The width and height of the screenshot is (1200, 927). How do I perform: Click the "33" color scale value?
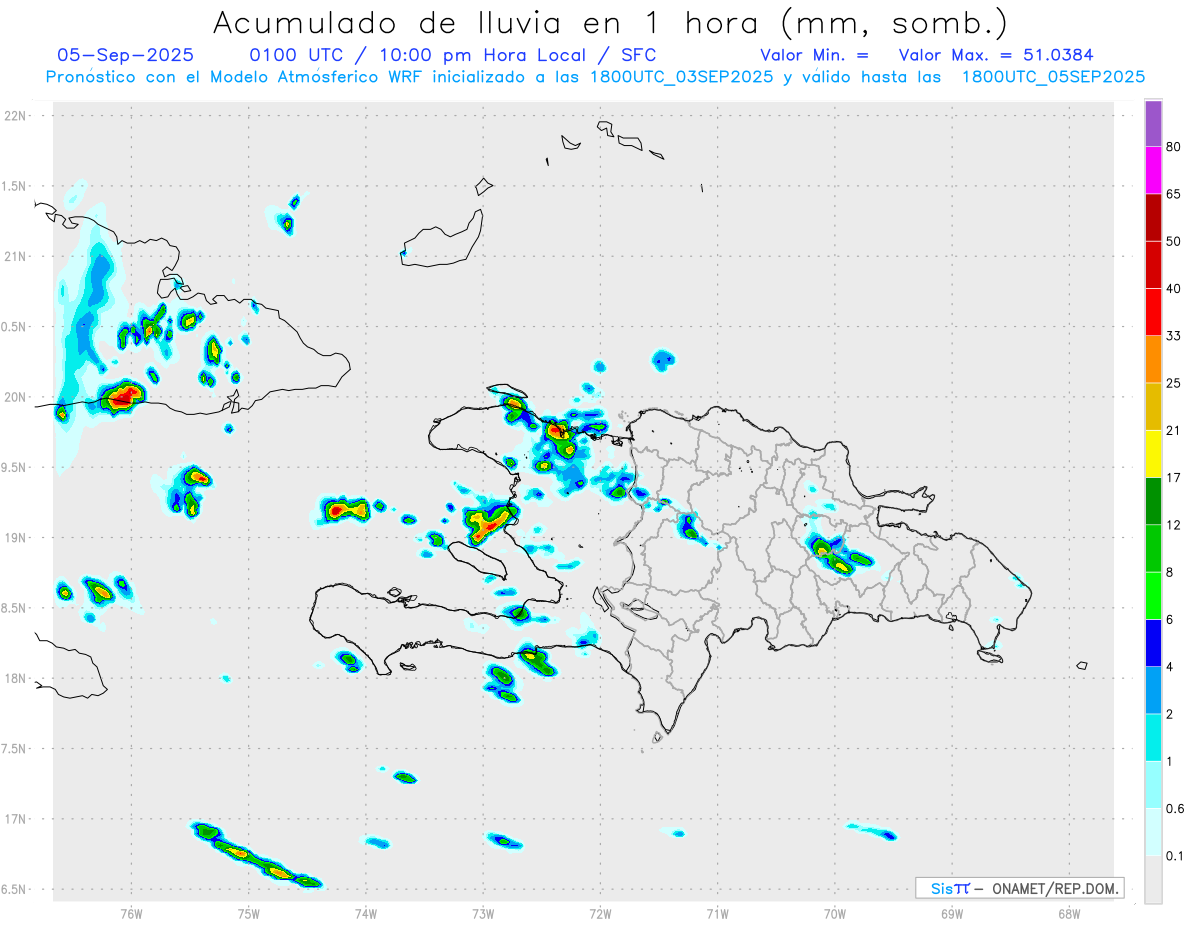(x=1173, y=336)
